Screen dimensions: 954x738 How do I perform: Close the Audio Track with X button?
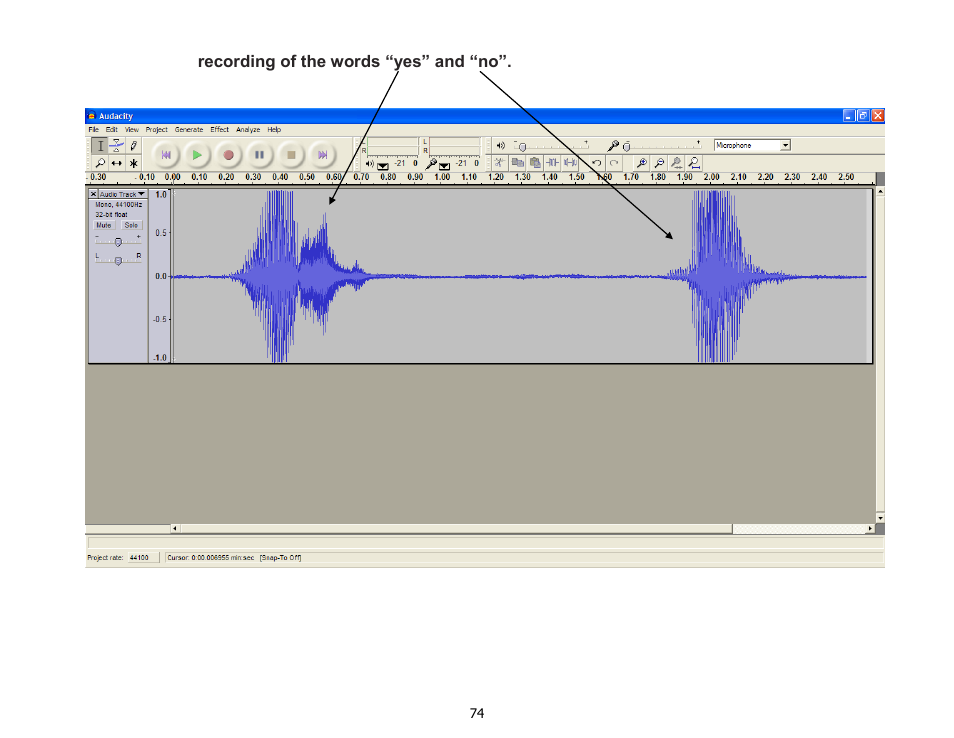click(93, 194)
